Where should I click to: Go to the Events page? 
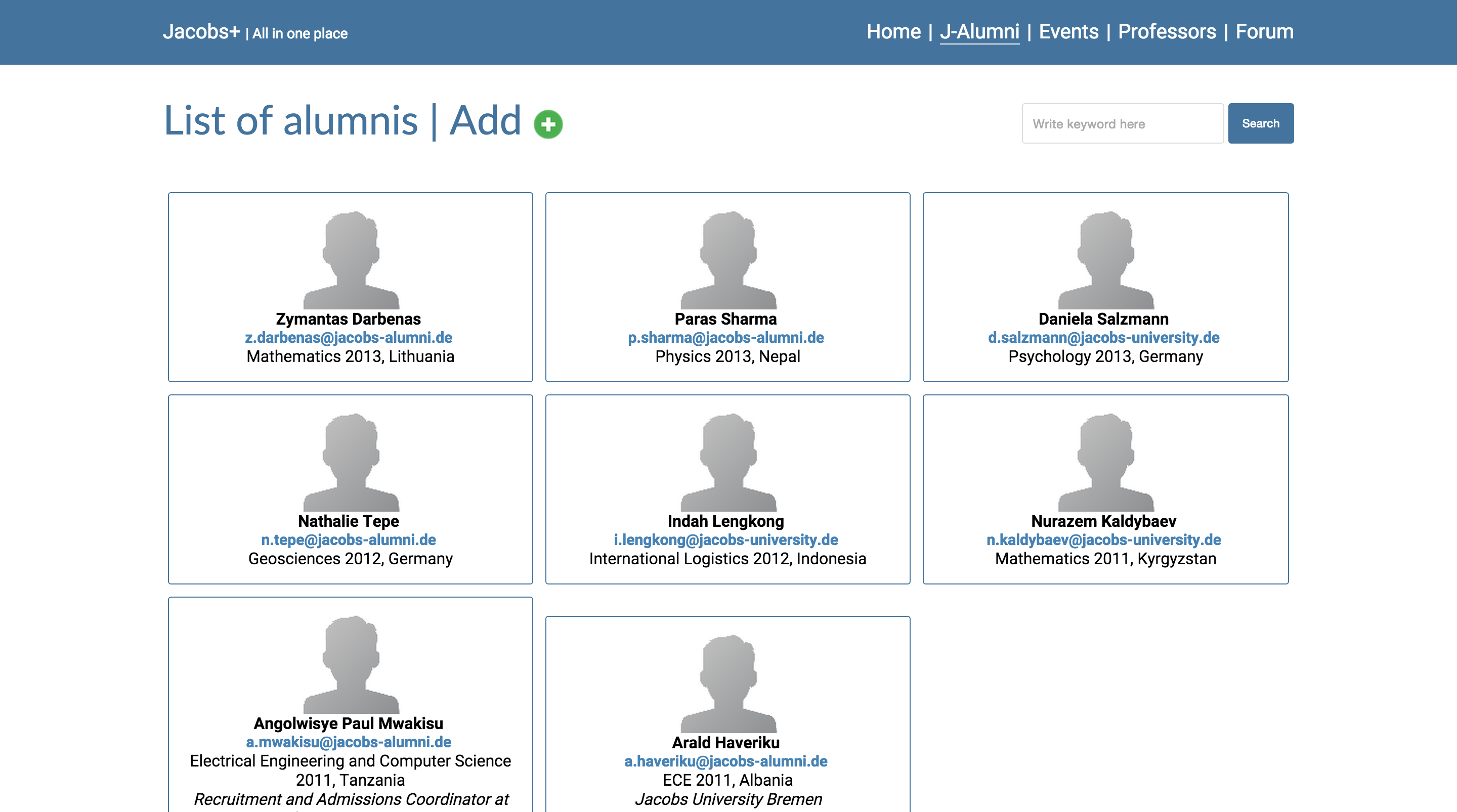[x=1068, y=32]
